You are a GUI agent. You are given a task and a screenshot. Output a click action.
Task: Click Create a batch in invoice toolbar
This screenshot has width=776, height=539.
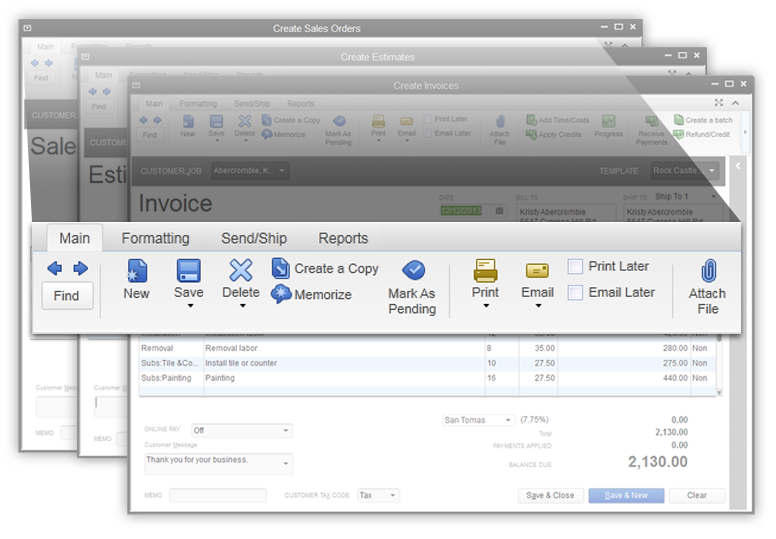pos(703,120)
